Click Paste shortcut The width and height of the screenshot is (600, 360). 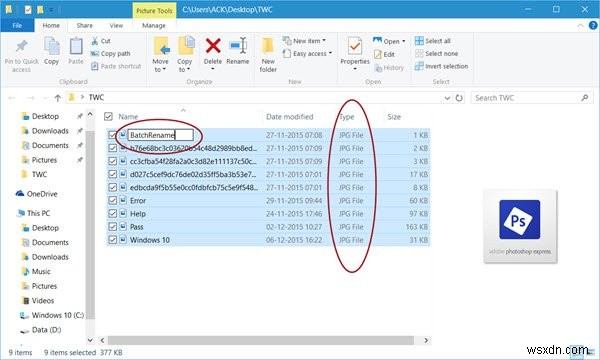(x=116, y=66)
